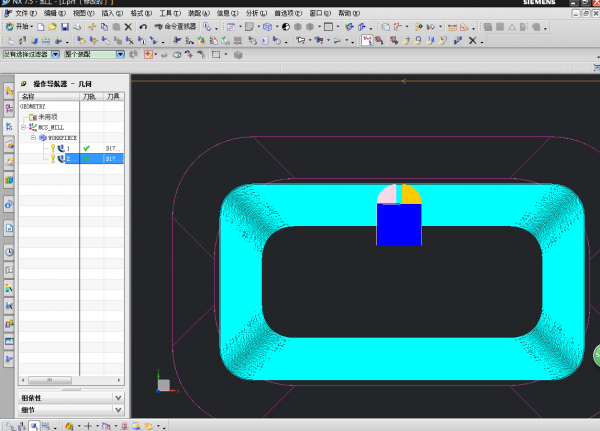This screenshot has height=431, width=600.
Task: Collapse the MCS_MILL tree node
Action: pyautogui.click(x=23, y=127)
